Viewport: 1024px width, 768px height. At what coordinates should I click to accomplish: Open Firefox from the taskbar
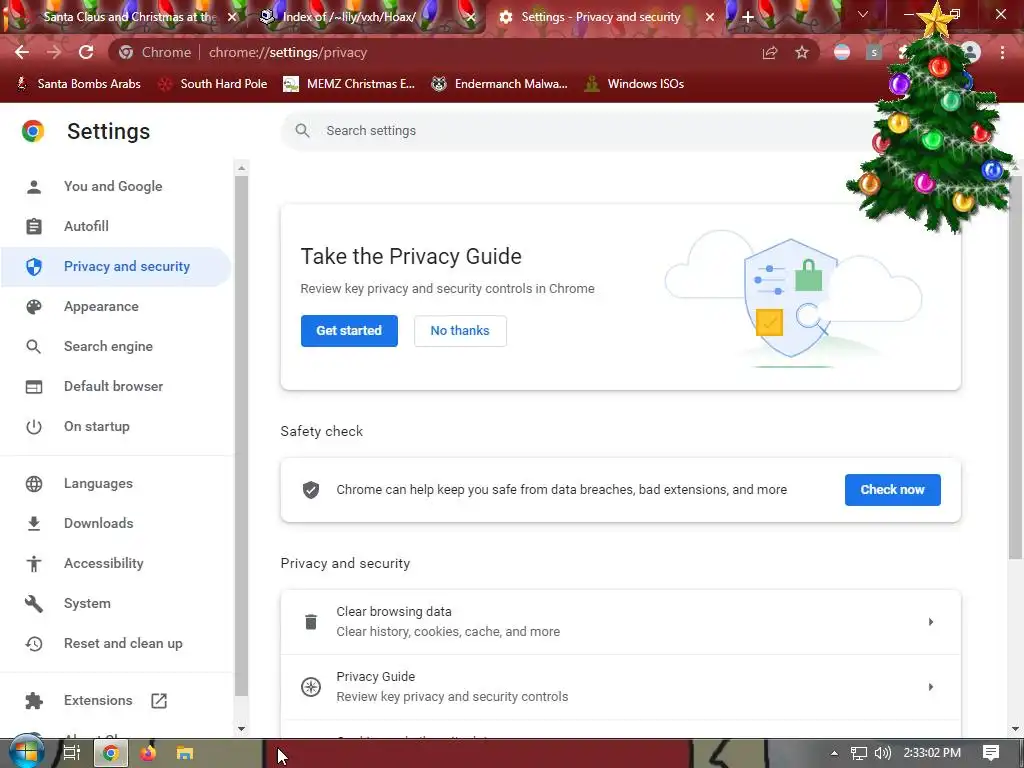click(148, 753)
